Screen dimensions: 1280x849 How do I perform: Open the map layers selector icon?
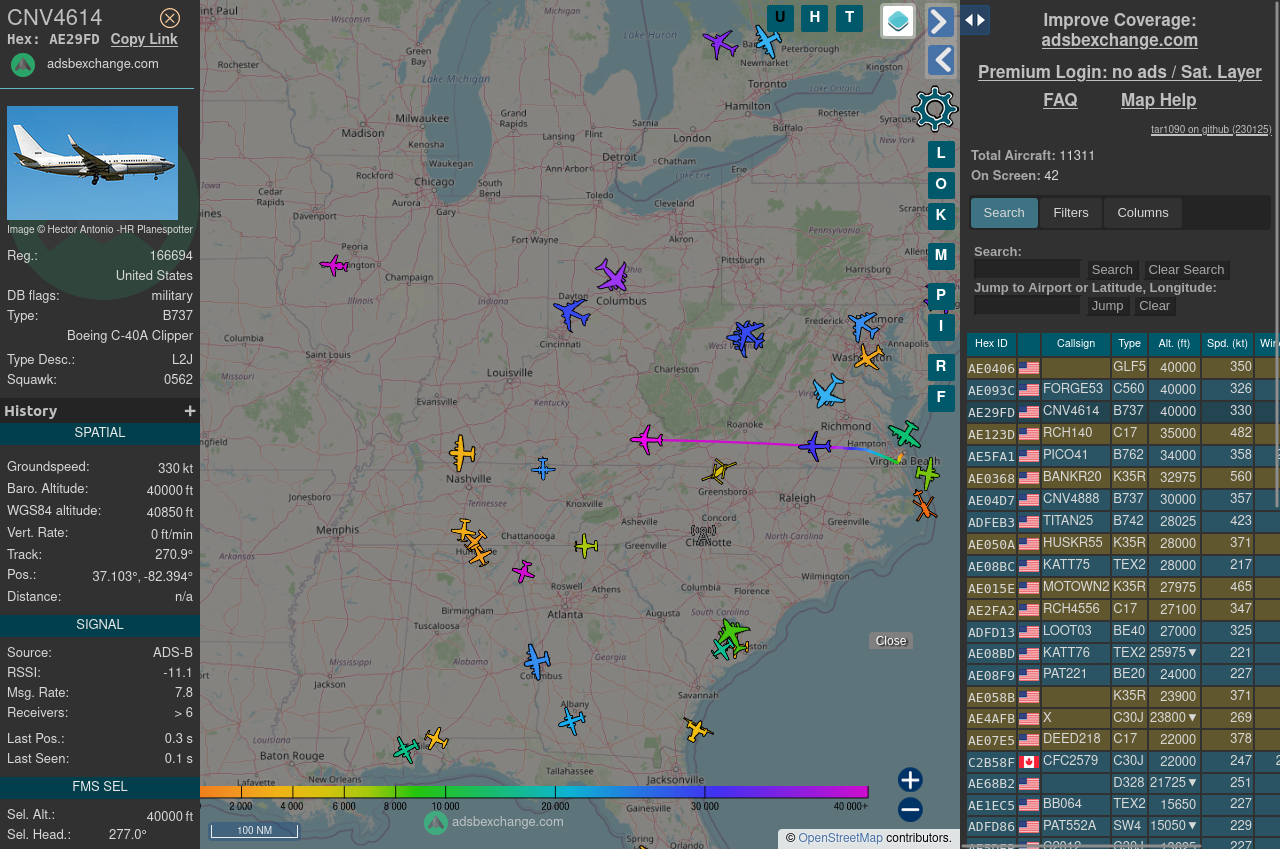click(898, 21)
